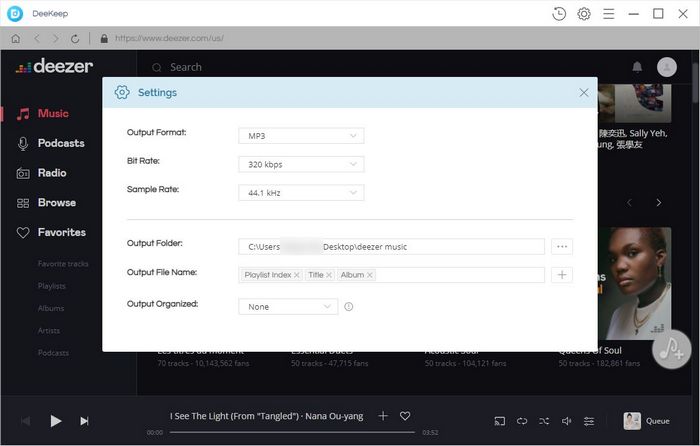Remove the Title tag

click(x=329, y=275)
